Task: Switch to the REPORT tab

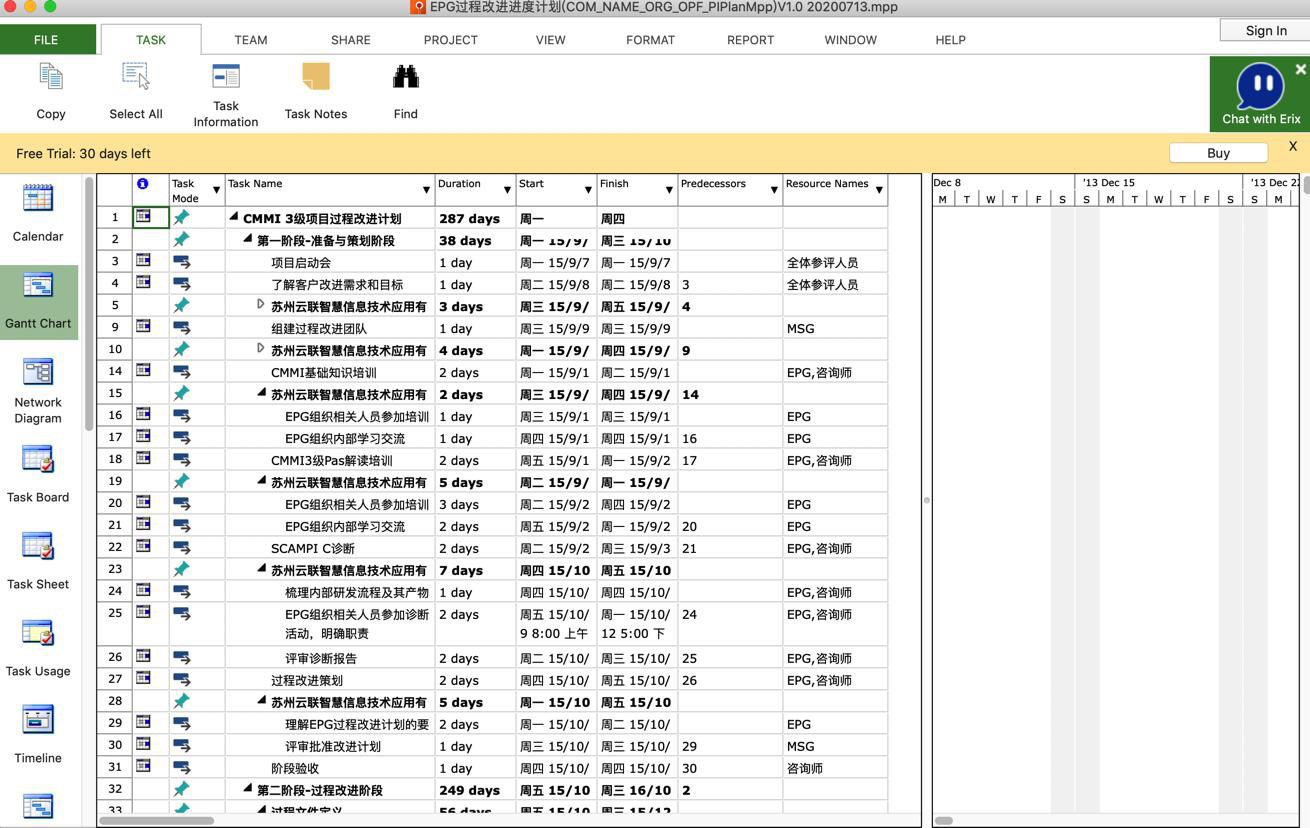Action: pos(750,40)
